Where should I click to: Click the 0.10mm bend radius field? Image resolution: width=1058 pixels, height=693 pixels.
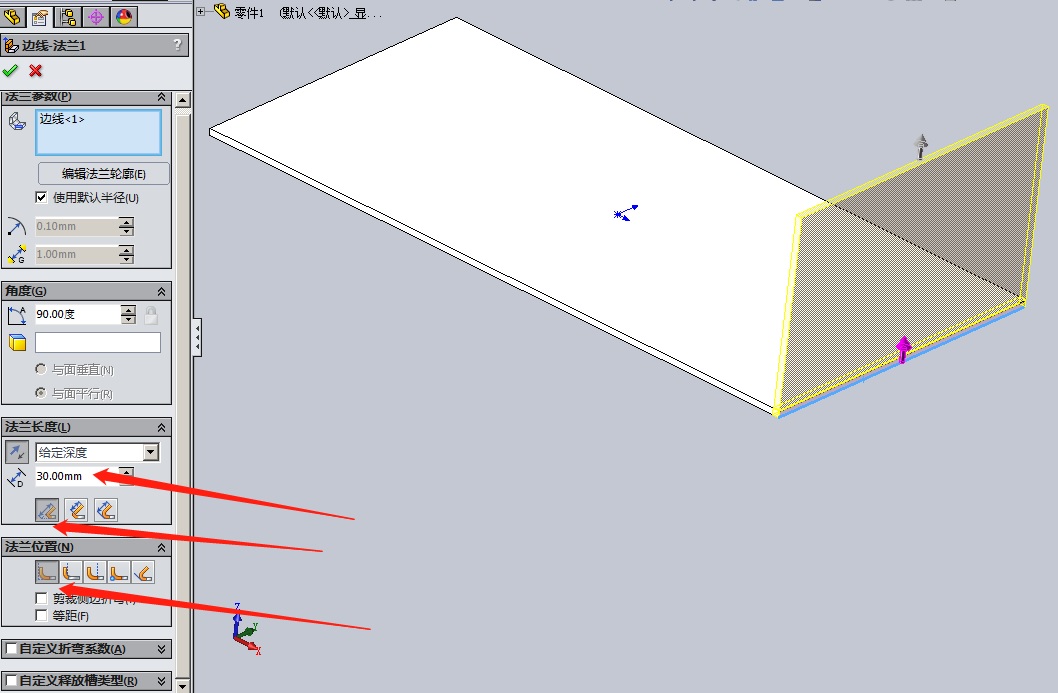(x=76, y=226)
